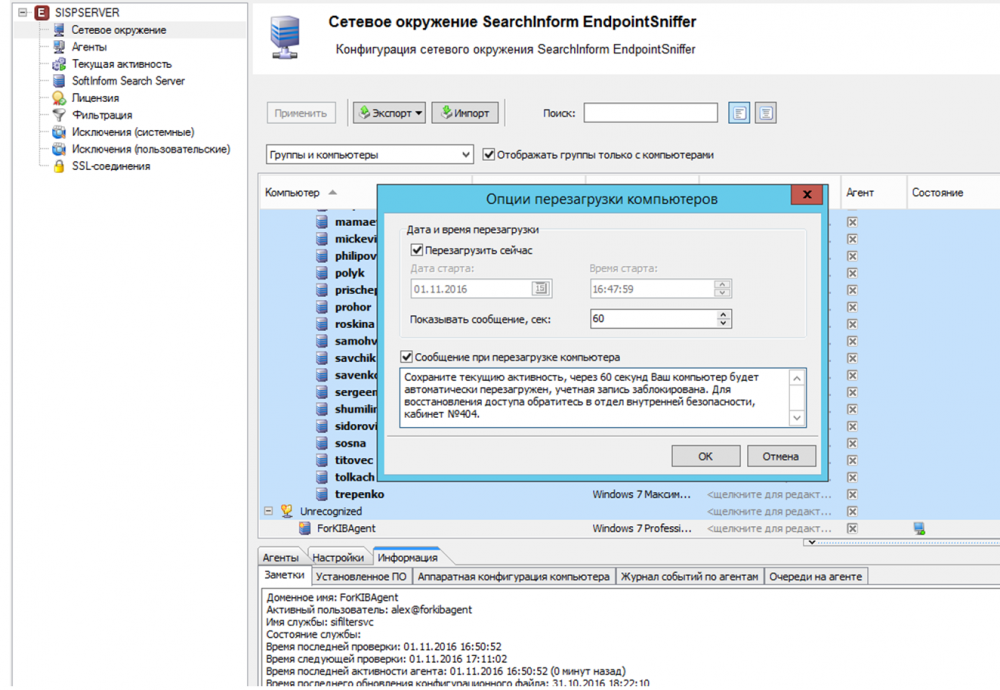This screenshot has width=1000, height=690.
Task: Collapse the Unrecognized group
Action: (268, 511)
